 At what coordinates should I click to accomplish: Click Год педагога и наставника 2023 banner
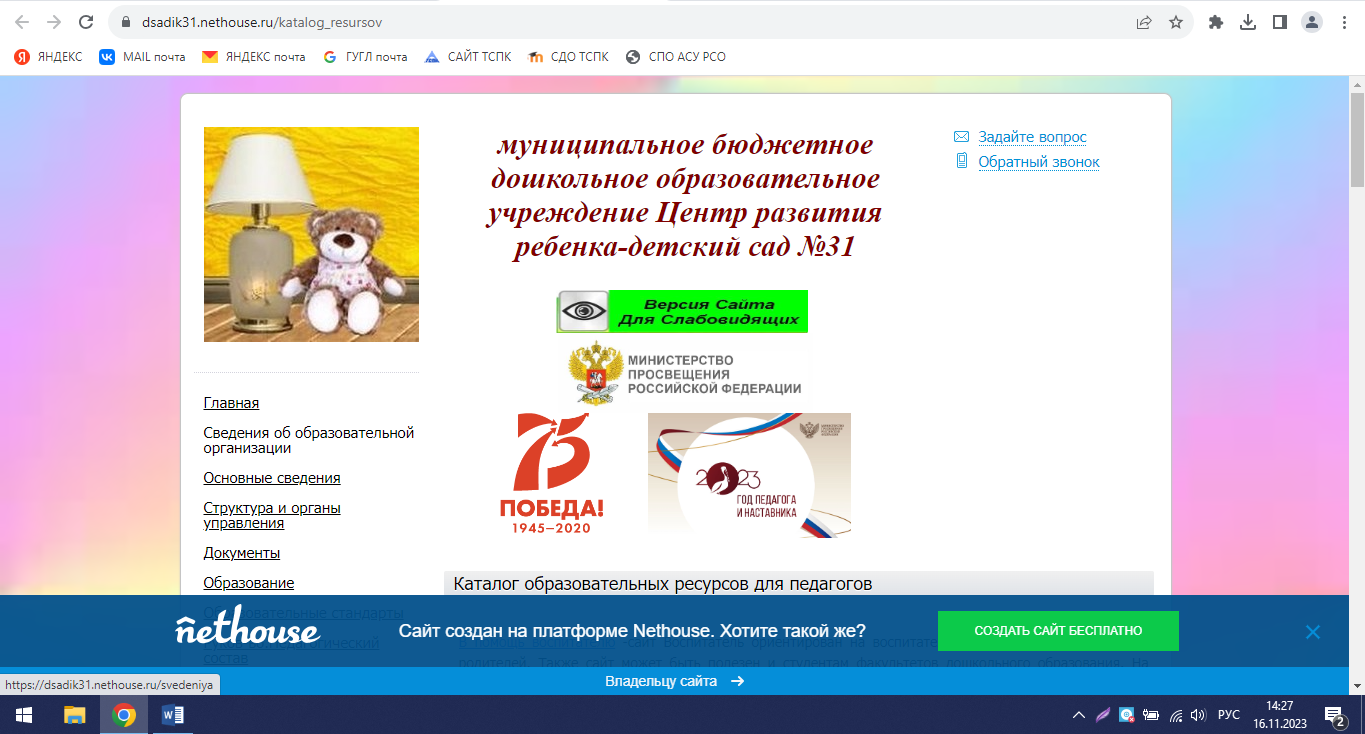(x=749, y=475)
